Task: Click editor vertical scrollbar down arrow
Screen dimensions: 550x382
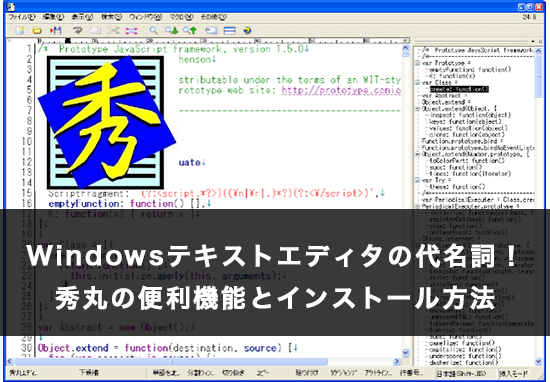Action: point(405,353)
